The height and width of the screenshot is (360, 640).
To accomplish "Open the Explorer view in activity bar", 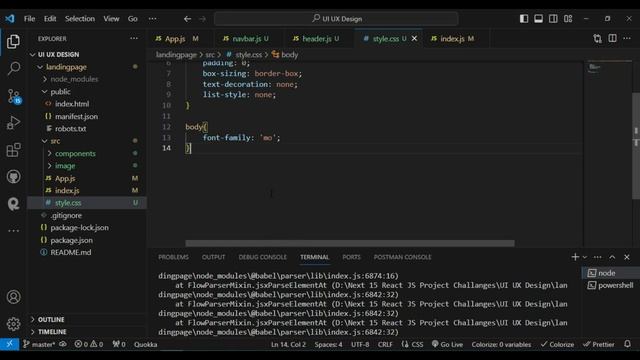I will (x=13, y=41).
